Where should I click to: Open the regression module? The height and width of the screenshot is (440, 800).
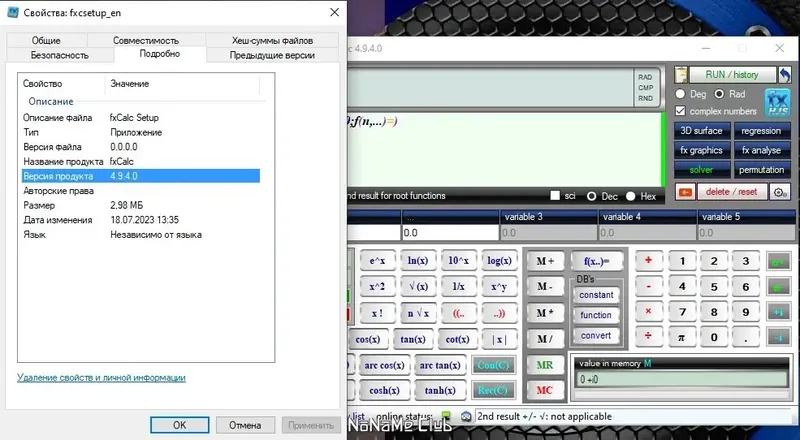(x=761, y=131)
